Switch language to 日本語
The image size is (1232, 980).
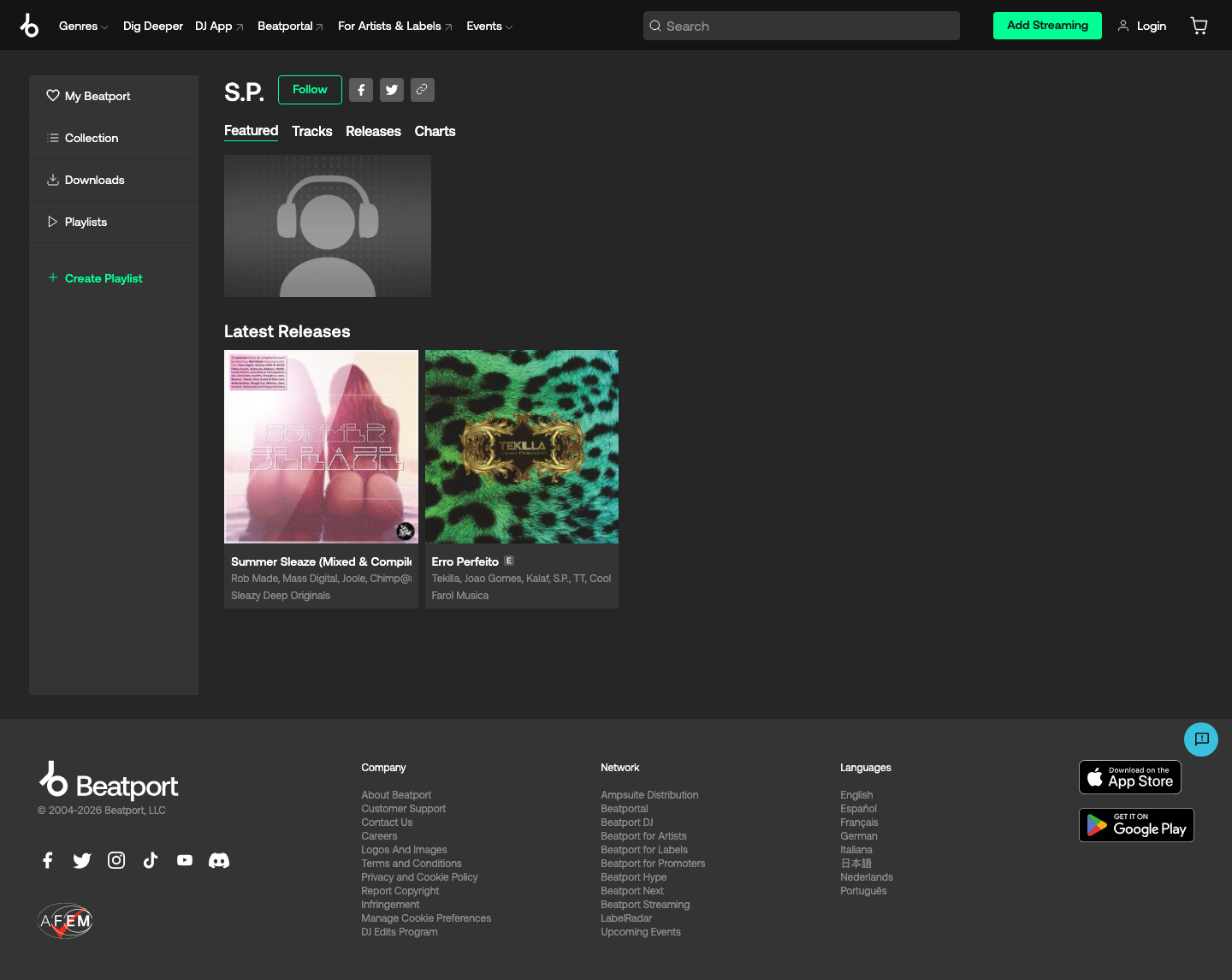[856, 864]
